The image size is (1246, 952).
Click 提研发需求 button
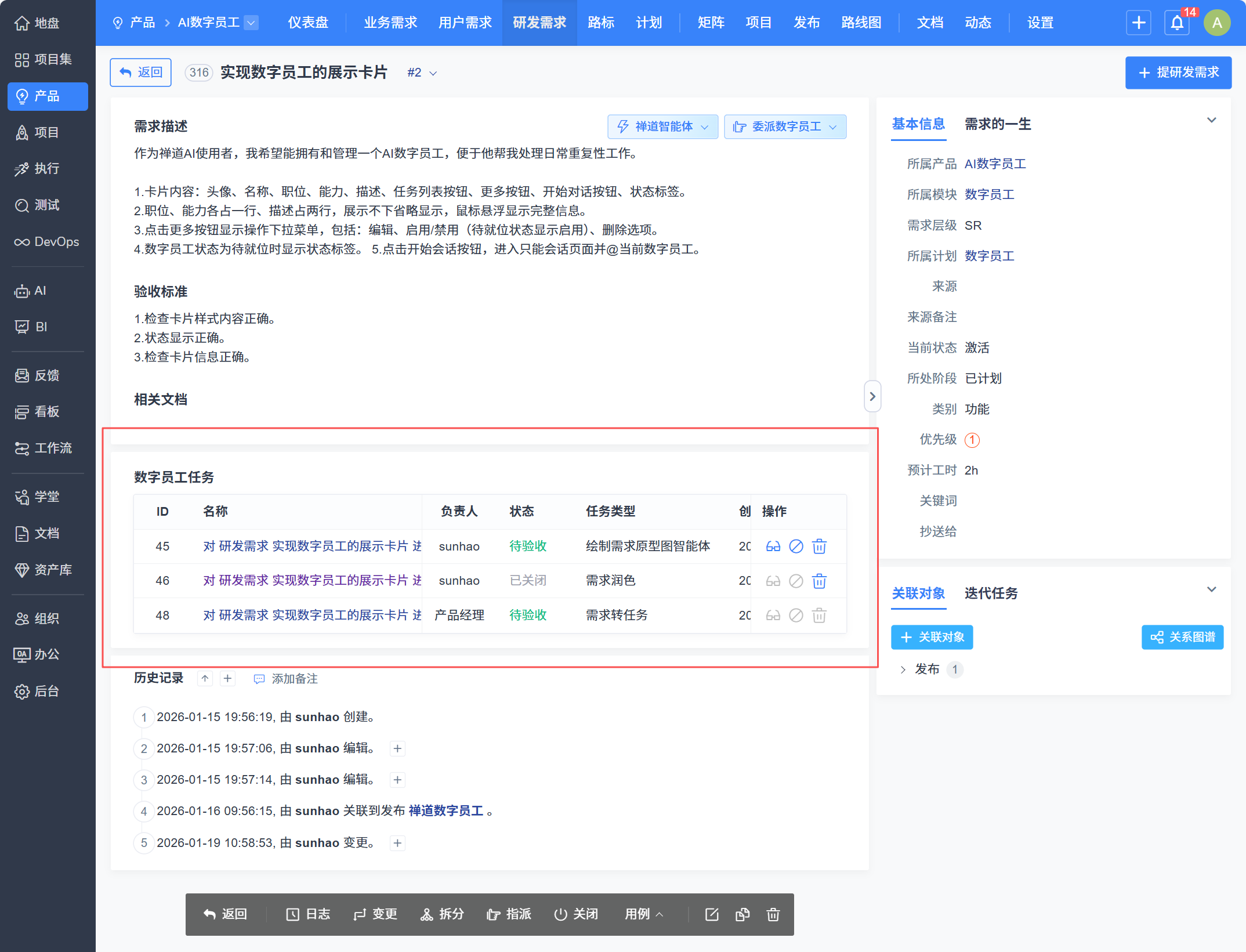coord(1178,73)
